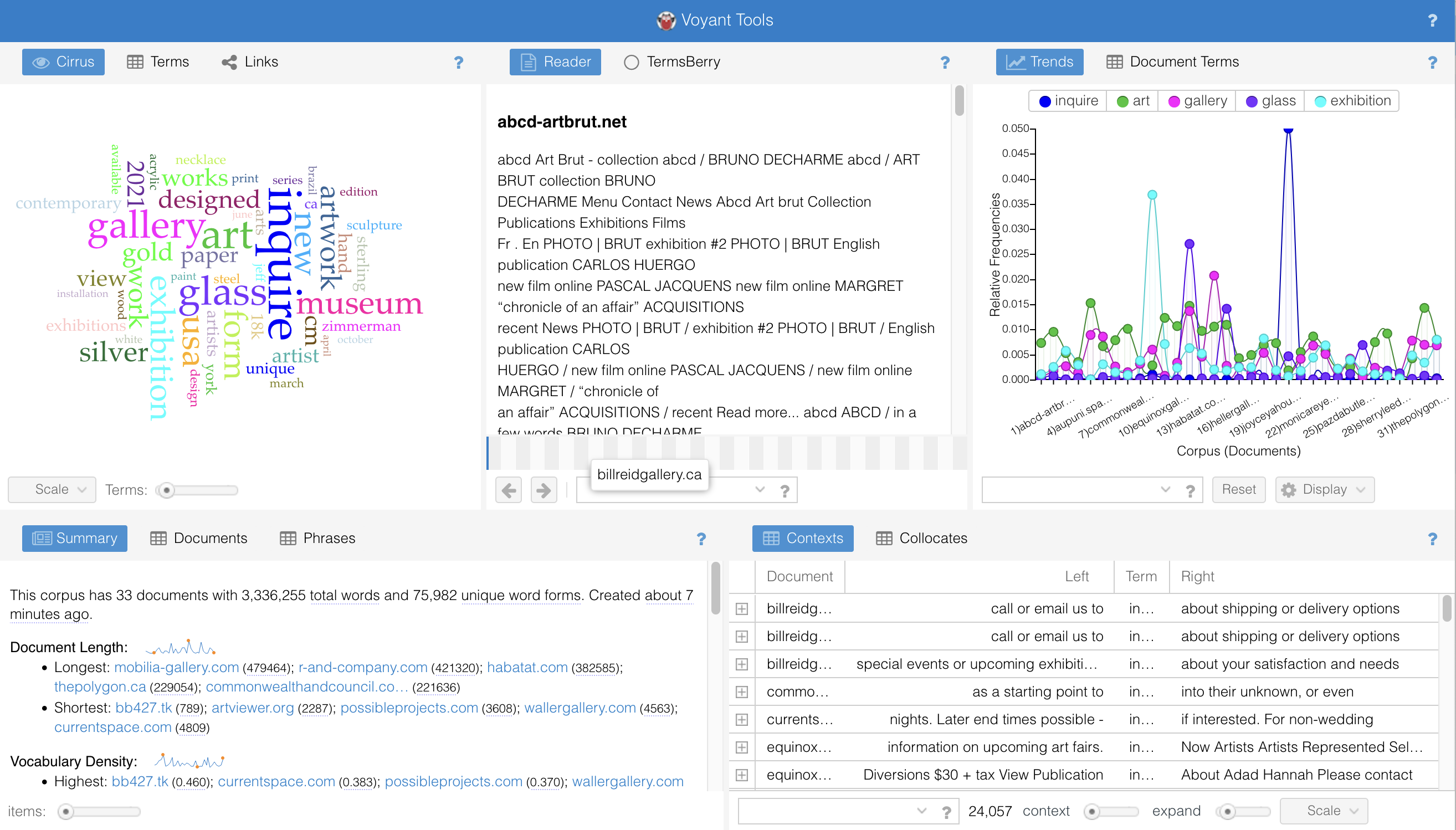Click help icon beside Trends search box

[1190, 490]
